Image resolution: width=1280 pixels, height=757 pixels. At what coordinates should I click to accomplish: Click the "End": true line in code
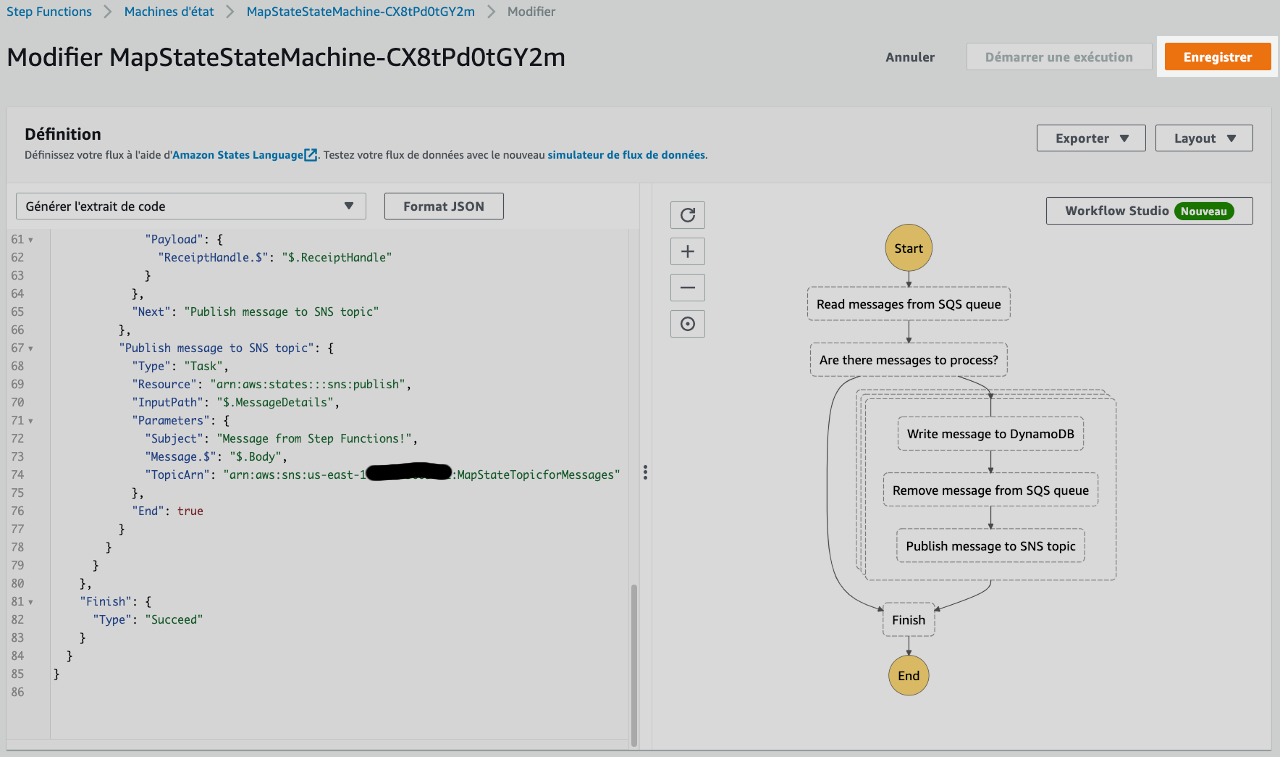coord(167,511)
